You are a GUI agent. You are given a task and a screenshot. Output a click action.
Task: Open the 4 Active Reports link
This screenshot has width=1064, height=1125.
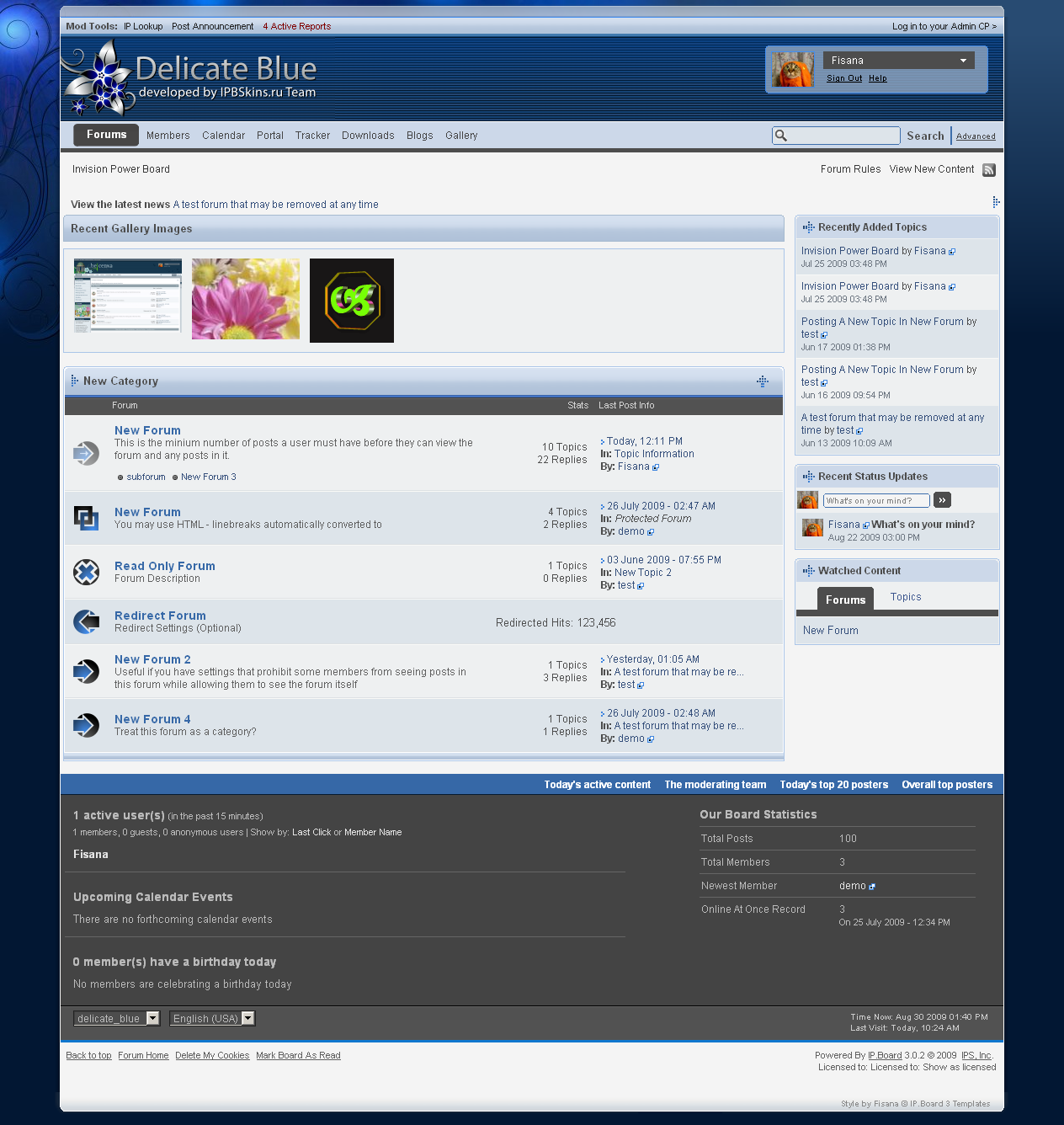pyautogui.click(x=296, y=26)
